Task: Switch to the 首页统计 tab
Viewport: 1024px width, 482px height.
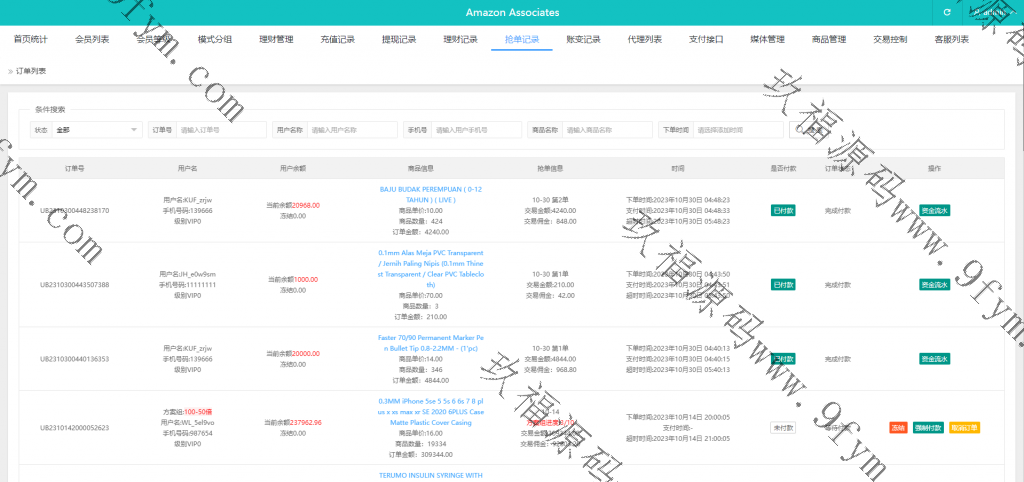Action: [30, 40]
